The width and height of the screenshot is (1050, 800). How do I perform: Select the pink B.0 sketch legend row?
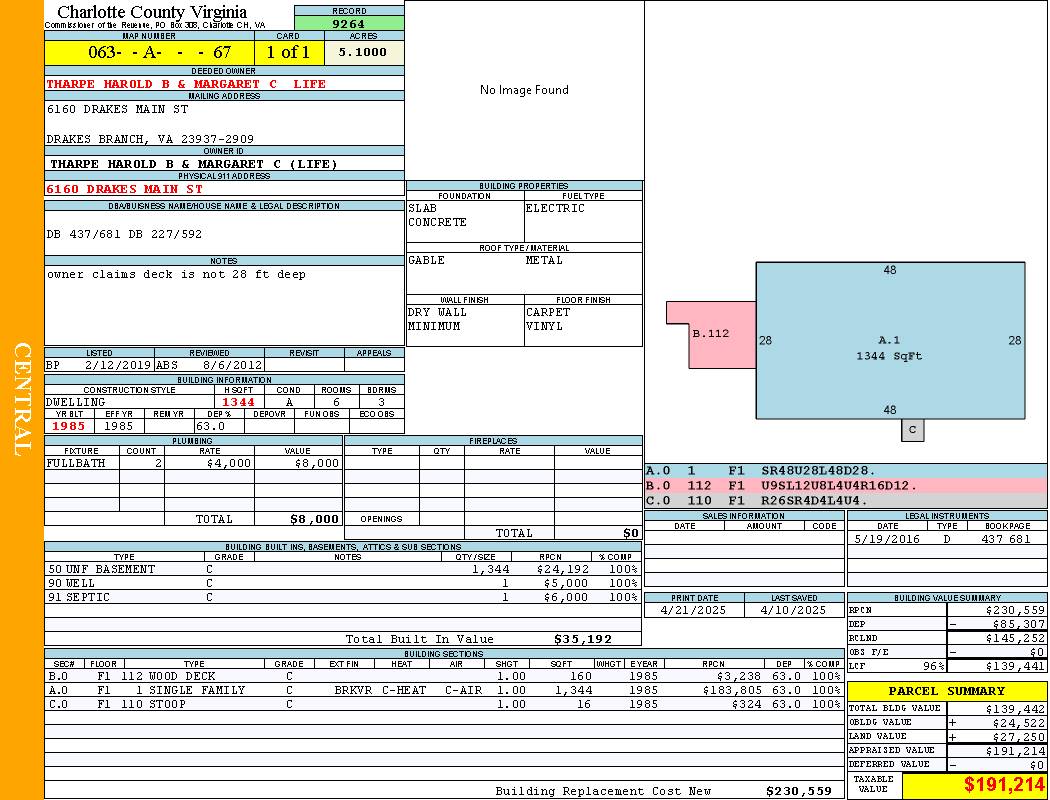tap(845, 486)
